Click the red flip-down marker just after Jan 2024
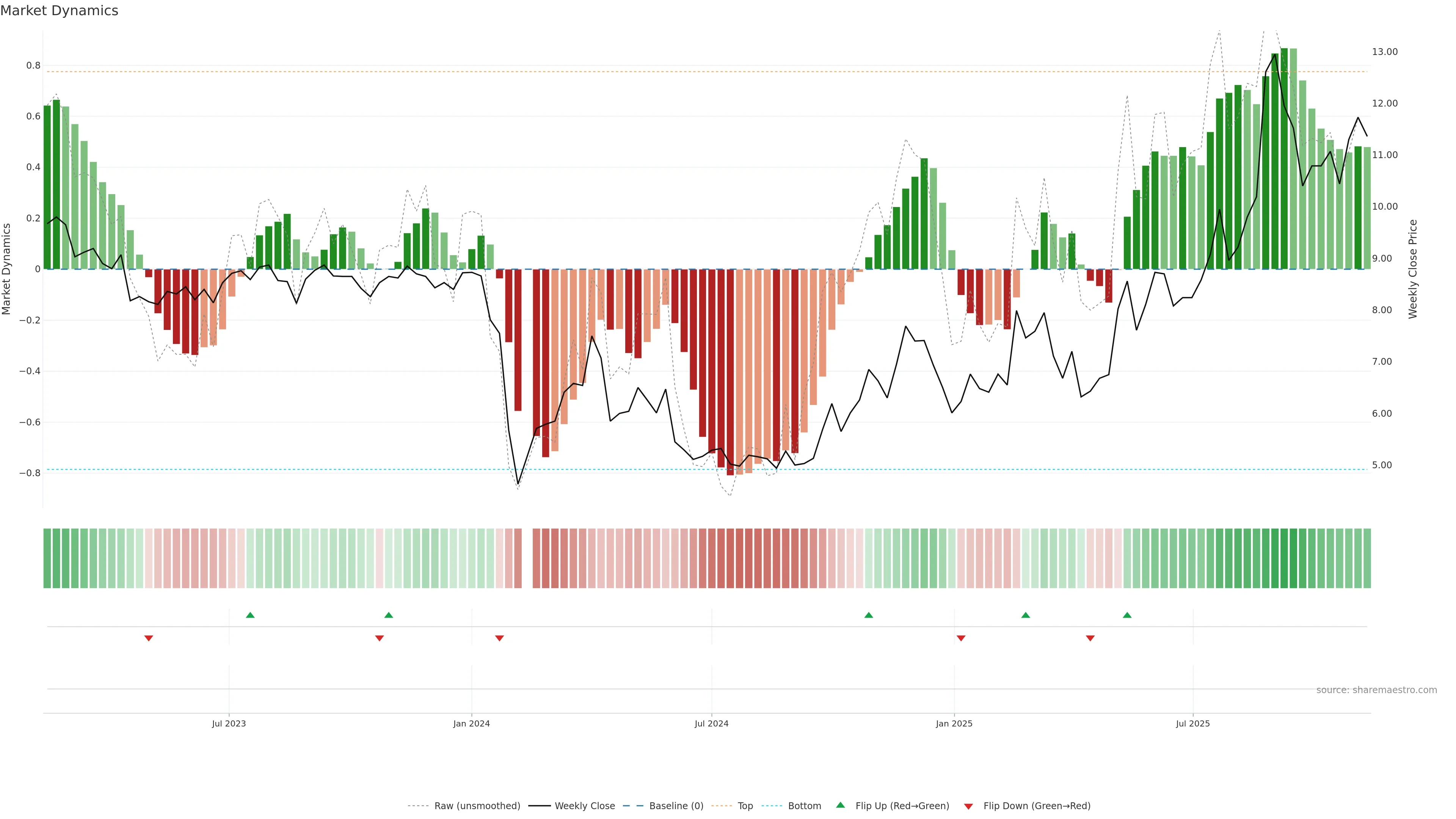The width and height of the screenshot is (1456, 819). coord(499,638)
